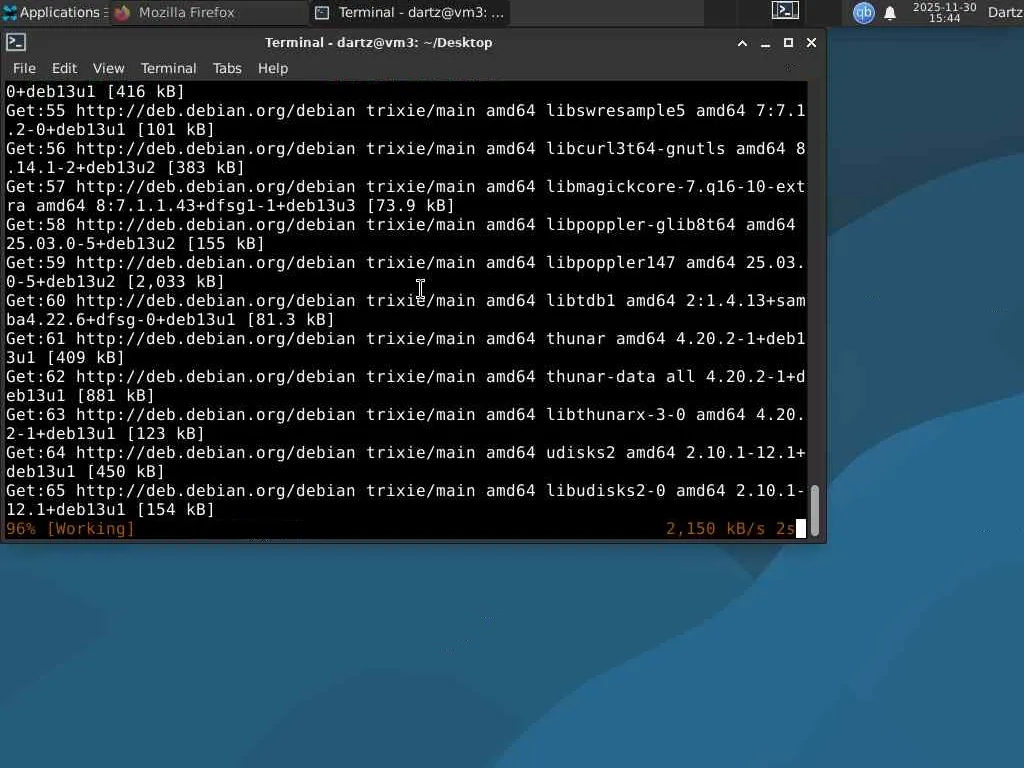
Task: Open the Dartz user menu
Action: pos(1005,12)
